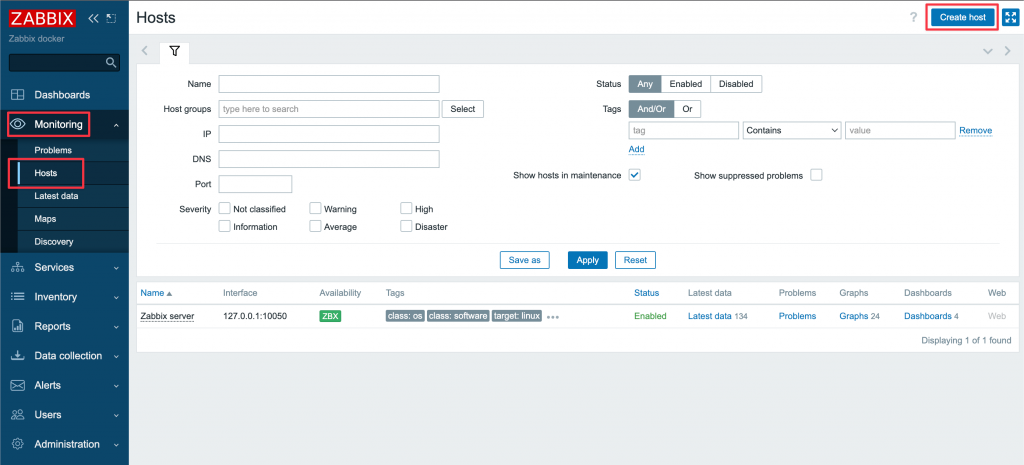Open the filter tabs list chevron

pyautogui.click(x=987, y=51)
